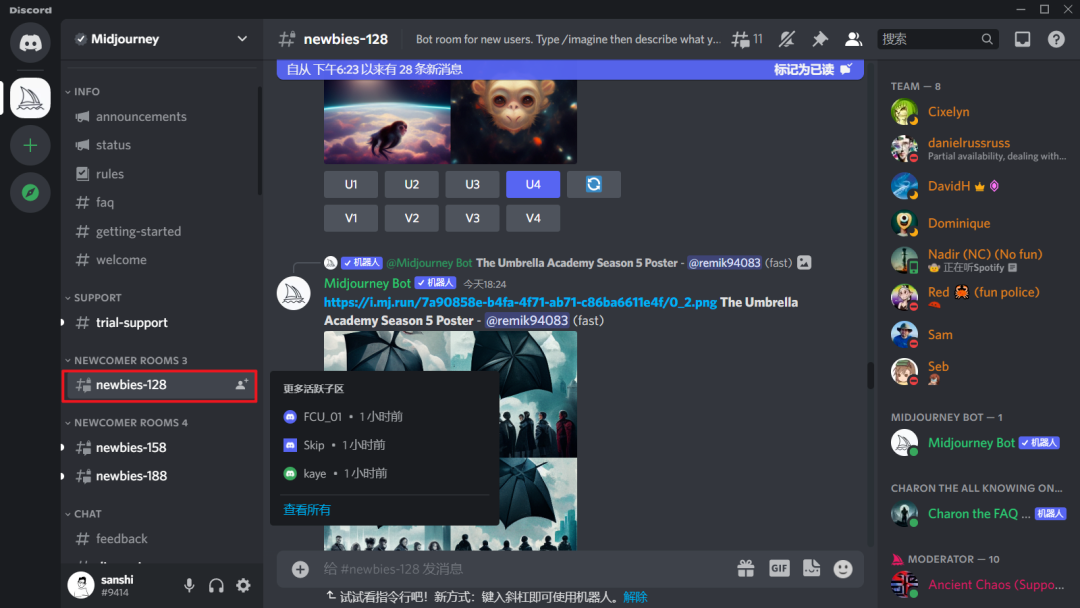Viewport: 1080px width, 608px height.
Task: Toggle member list visibility
Action: [x=853, y=39]
